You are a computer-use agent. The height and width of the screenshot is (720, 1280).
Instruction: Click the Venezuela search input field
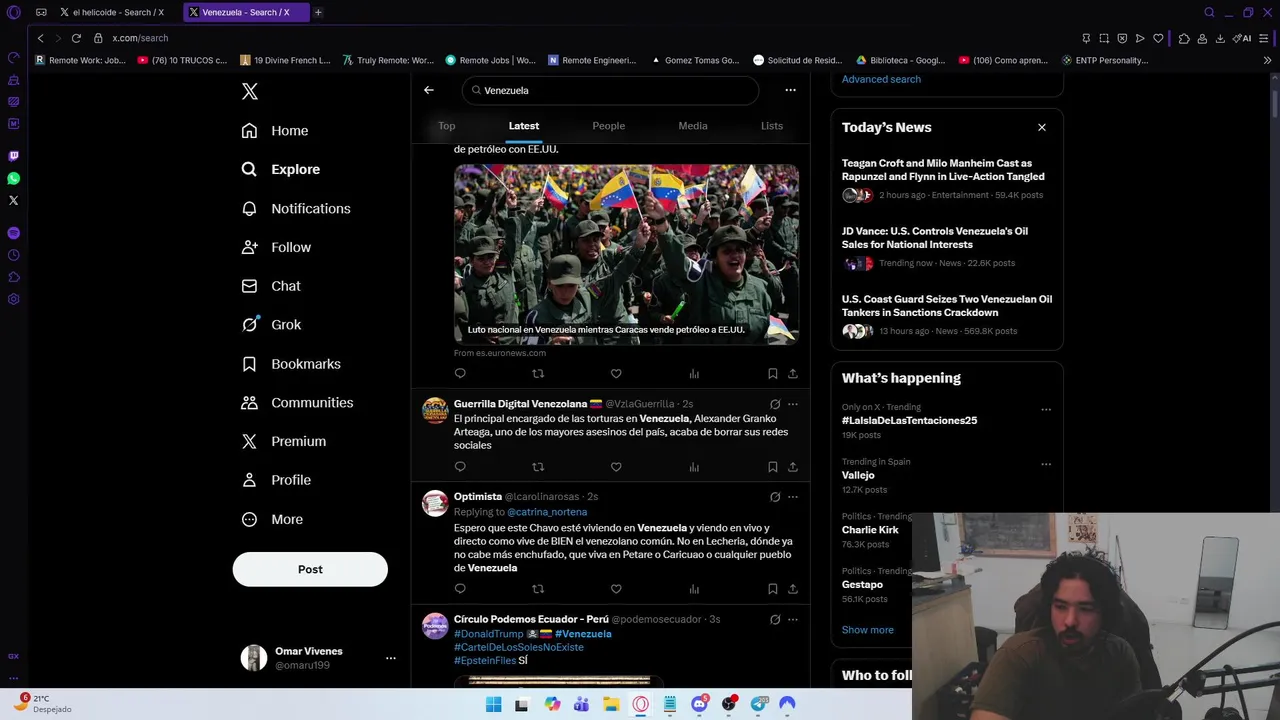pyautogui.click(x=610, y=90)
